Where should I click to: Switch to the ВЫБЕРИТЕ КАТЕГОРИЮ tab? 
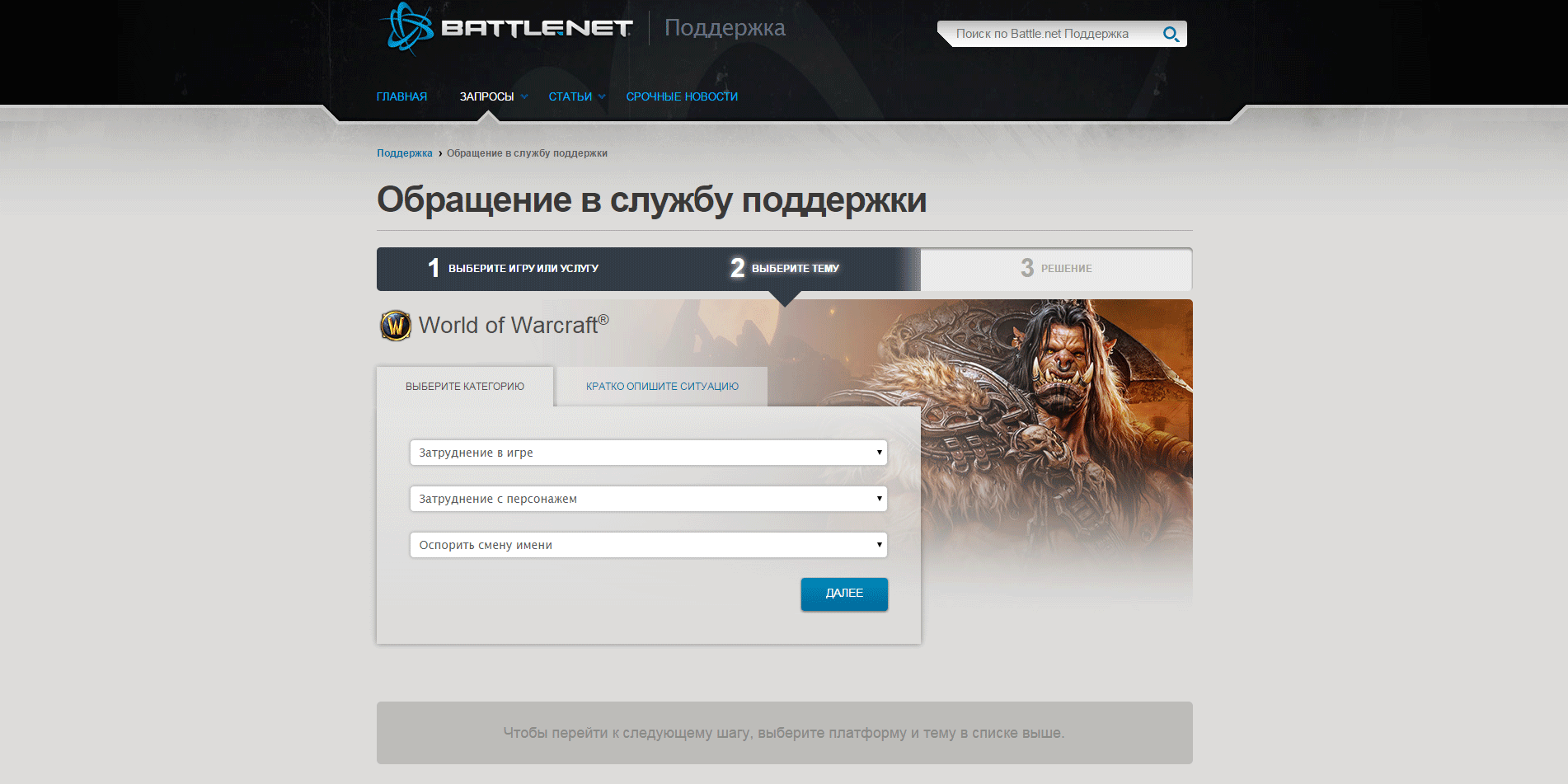tap(465, 386)
